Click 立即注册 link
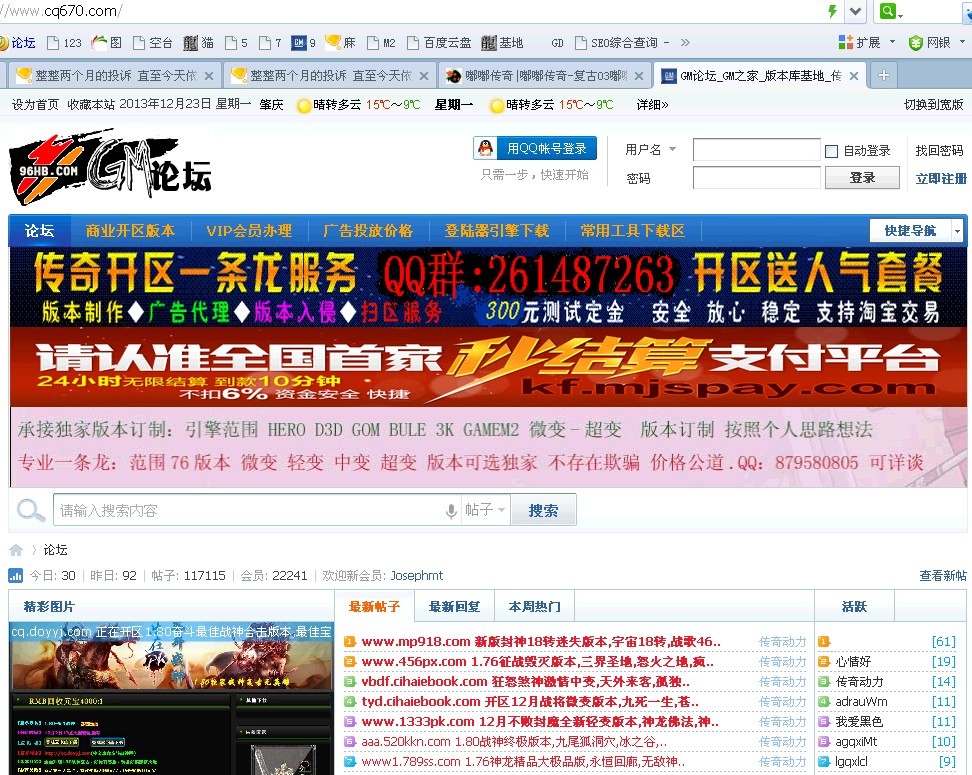This screenshot has width=972, height=775. click(940, 179)
